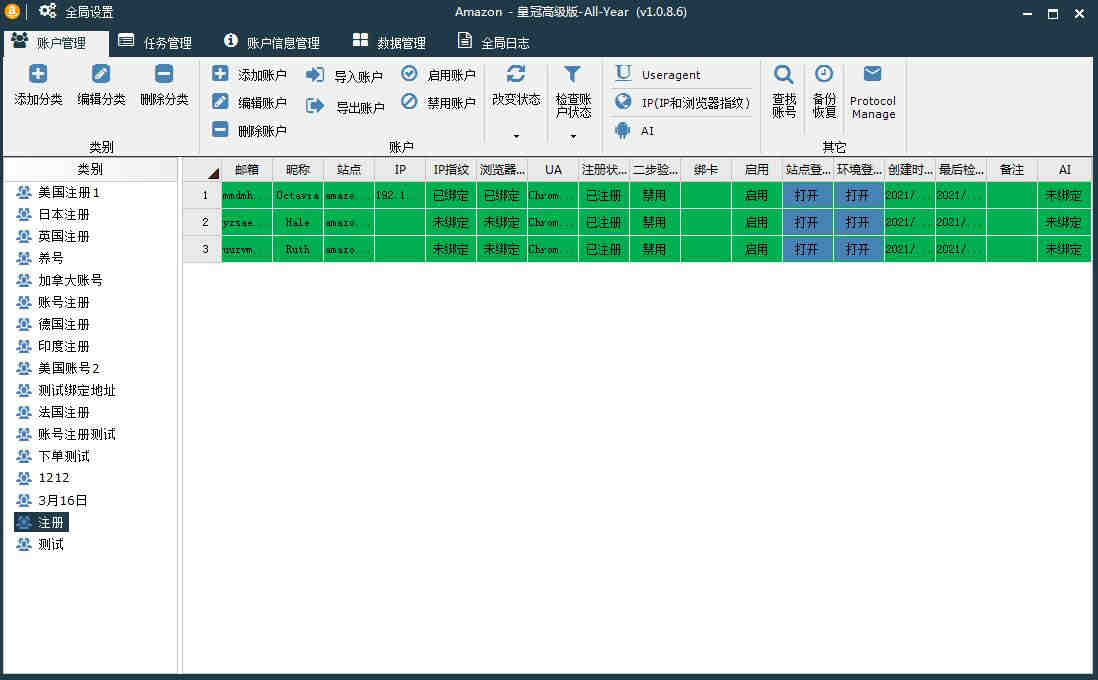This screenshot has width=1098, height=680.
Task: Open the AI android tool
Action: pyautogui.click(x=634, y=130)
